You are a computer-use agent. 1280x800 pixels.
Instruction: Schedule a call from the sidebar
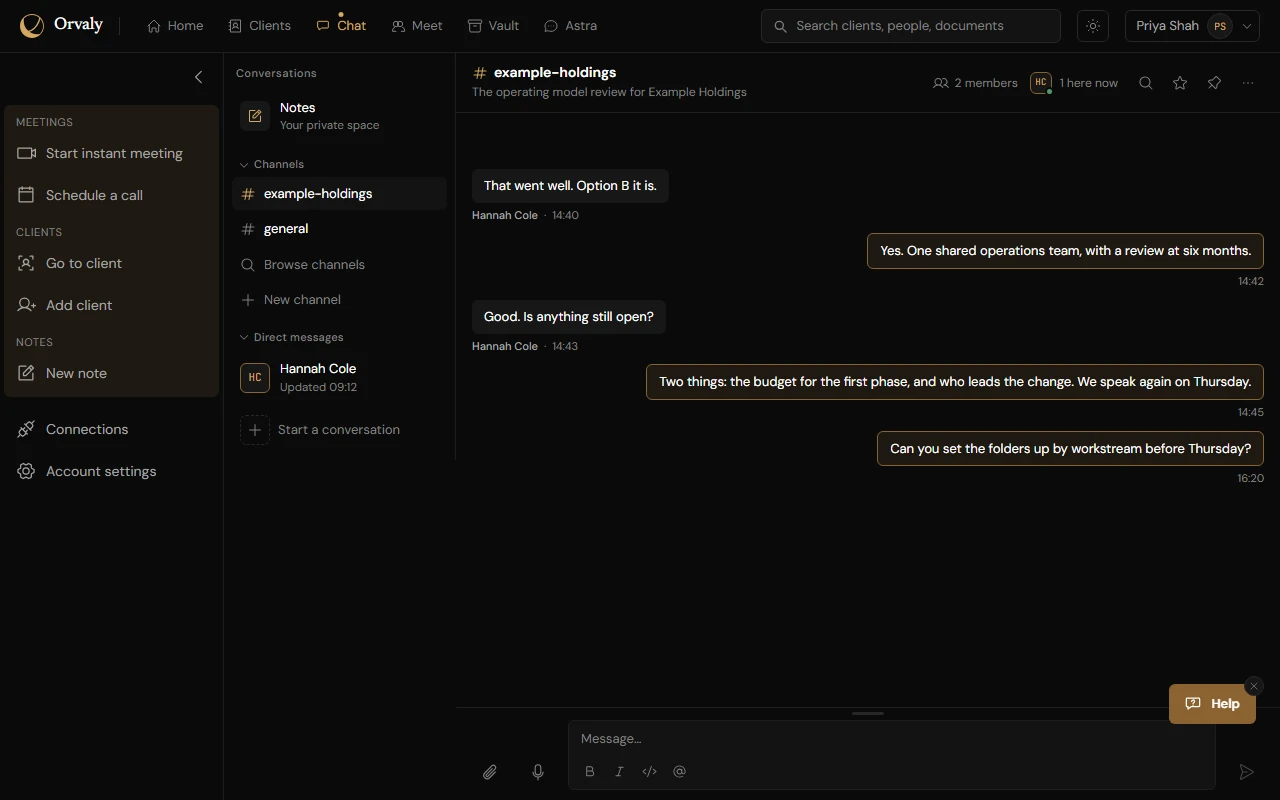click(x=111, y=195)
